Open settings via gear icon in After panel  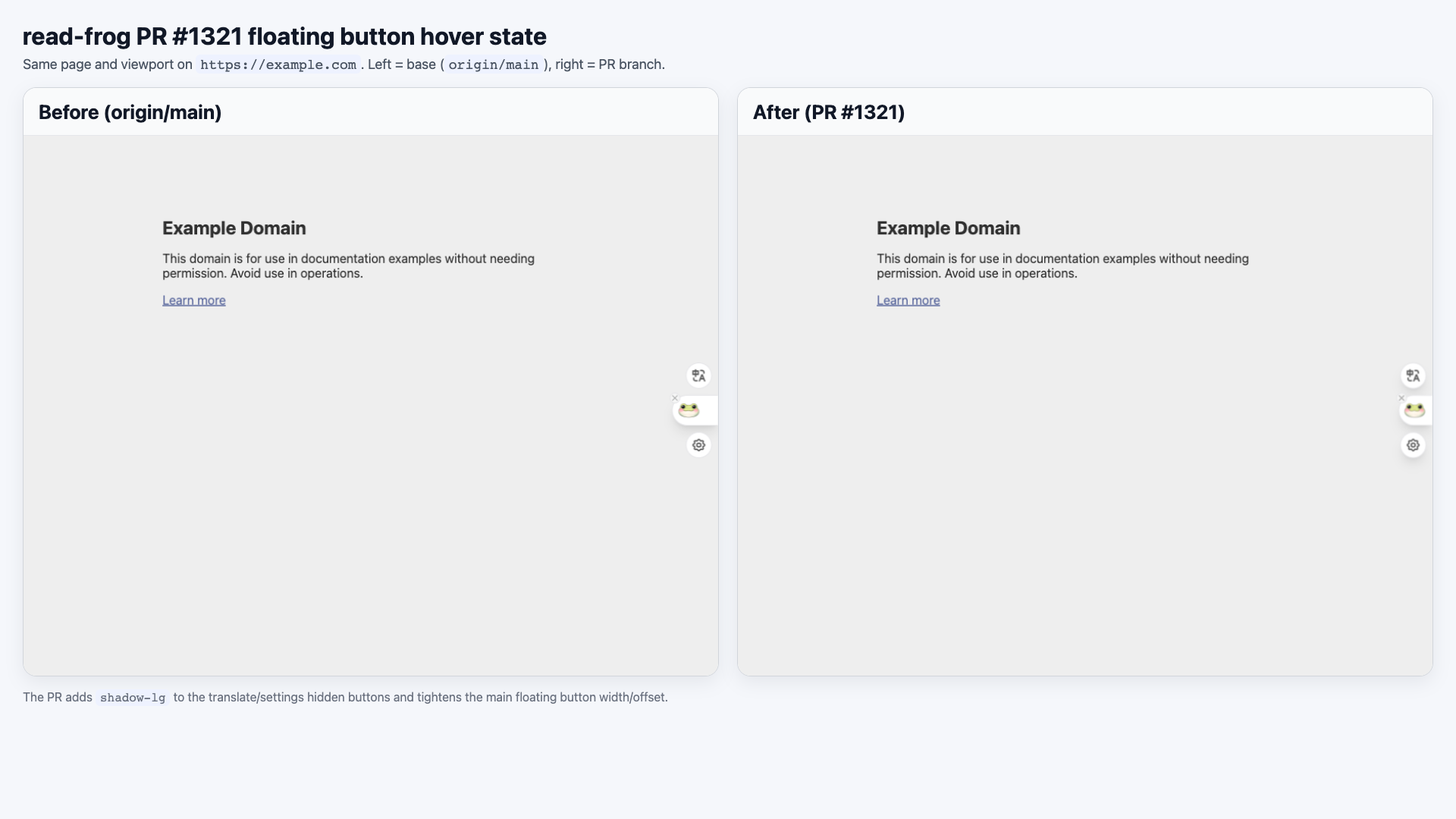pyautogui.click(x=1414, y=445)
